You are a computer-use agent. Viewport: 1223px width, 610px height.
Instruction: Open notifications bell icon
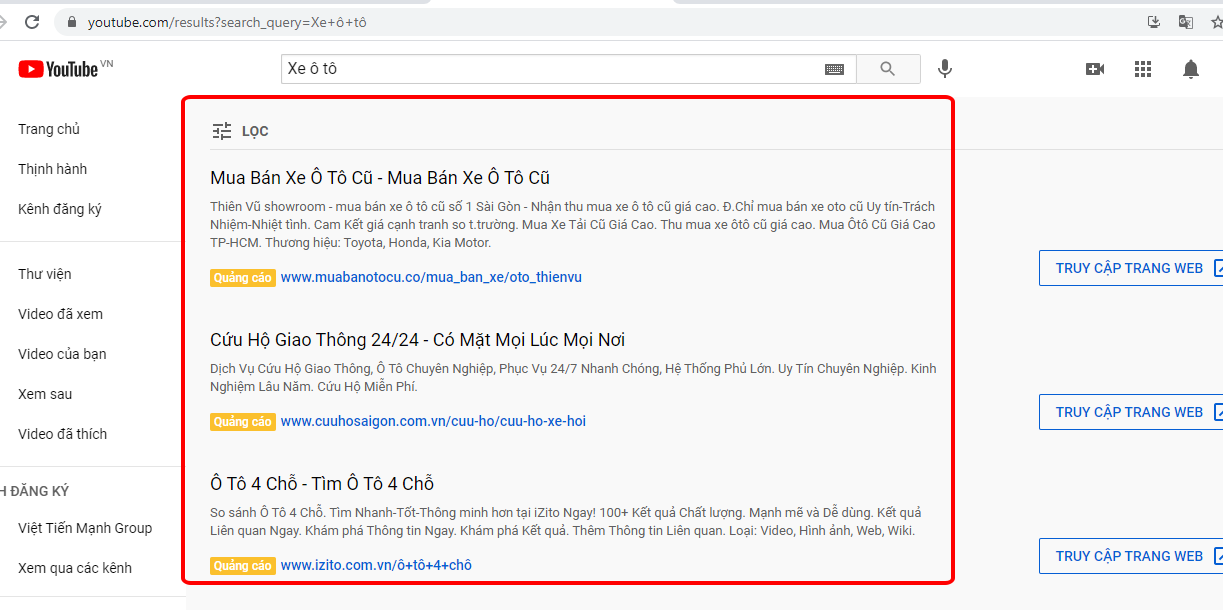click(1191, 69)
